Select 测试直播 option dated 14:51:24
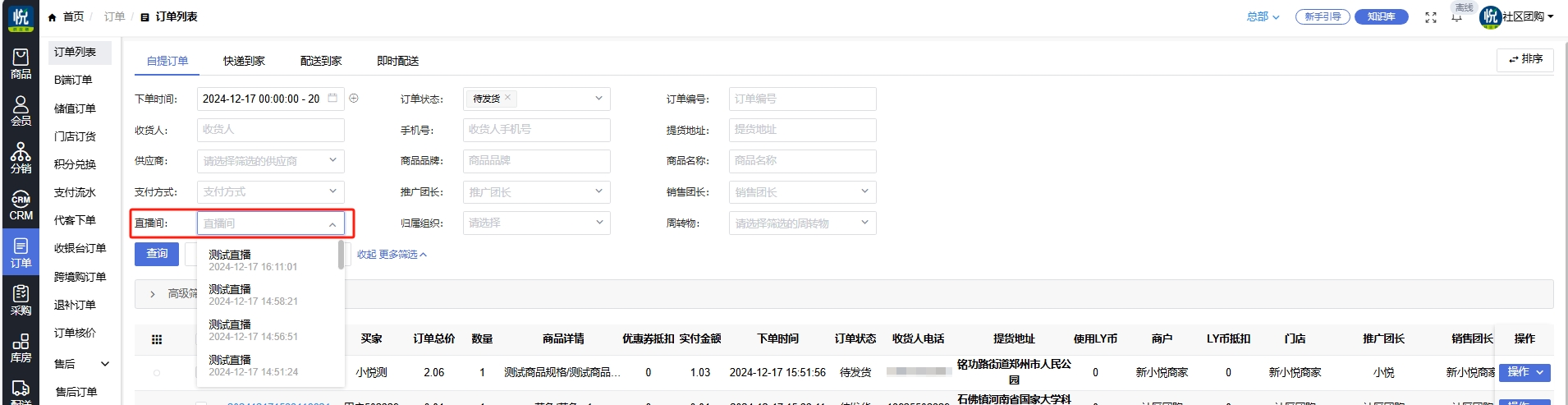 click(x=268, y=366)
